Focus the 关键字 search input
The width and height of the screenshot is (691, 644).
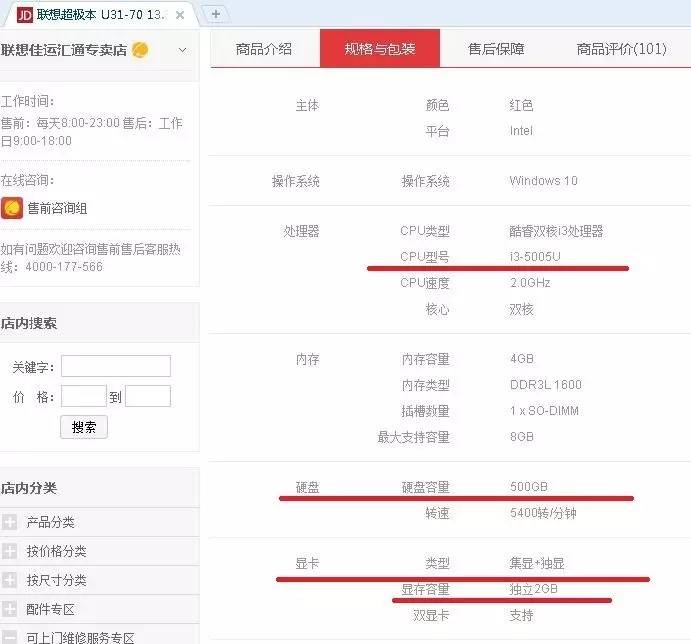(x=116, y=366)
